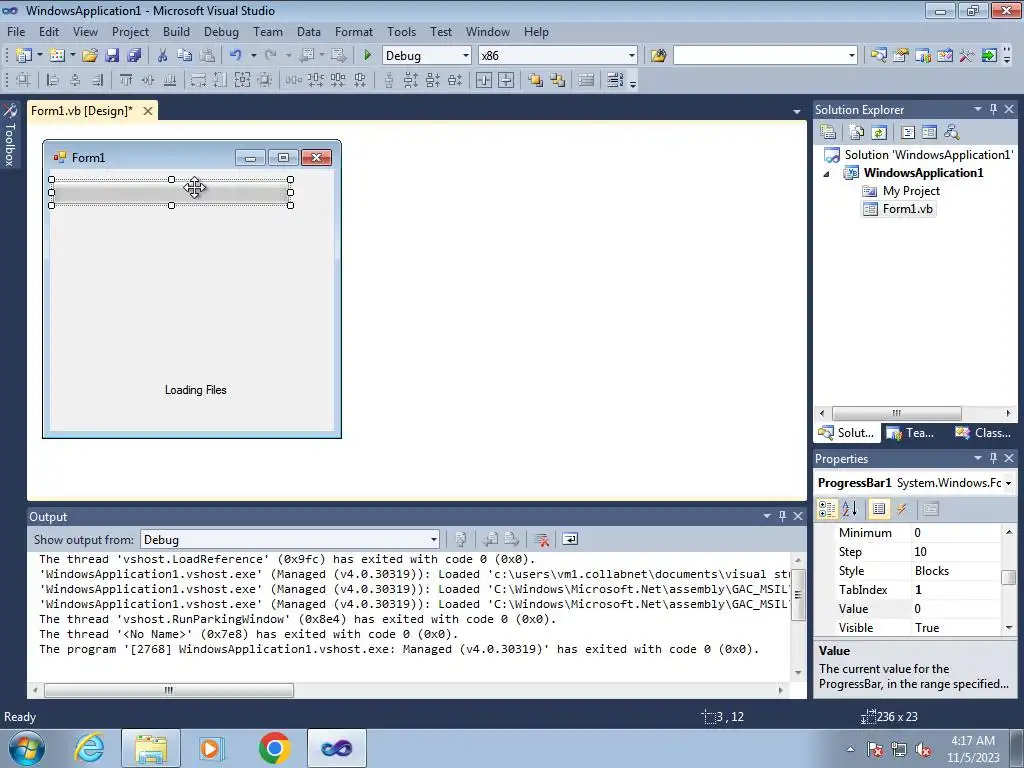Image resolution: width=1024 pixels, height=768 pixels.
Task: Open the Solution Explorer window position menu
Action: coord(978,110)
